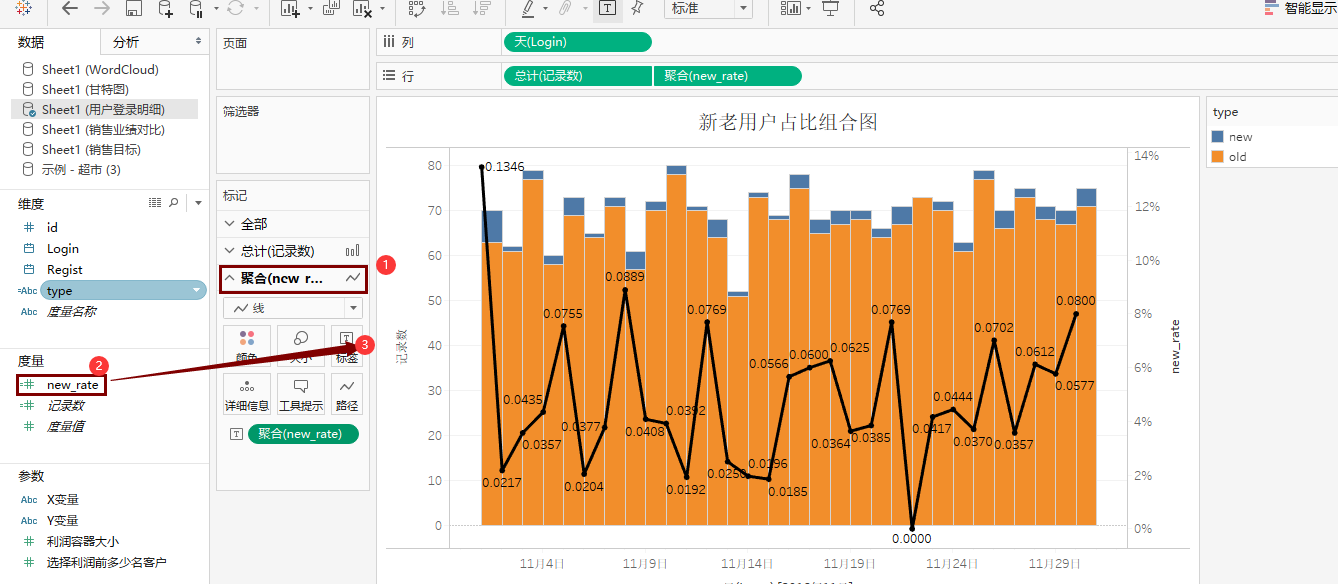1338x584 pixels.
Task: Click the clear sheet icon
Action: [x=363, y=8]
